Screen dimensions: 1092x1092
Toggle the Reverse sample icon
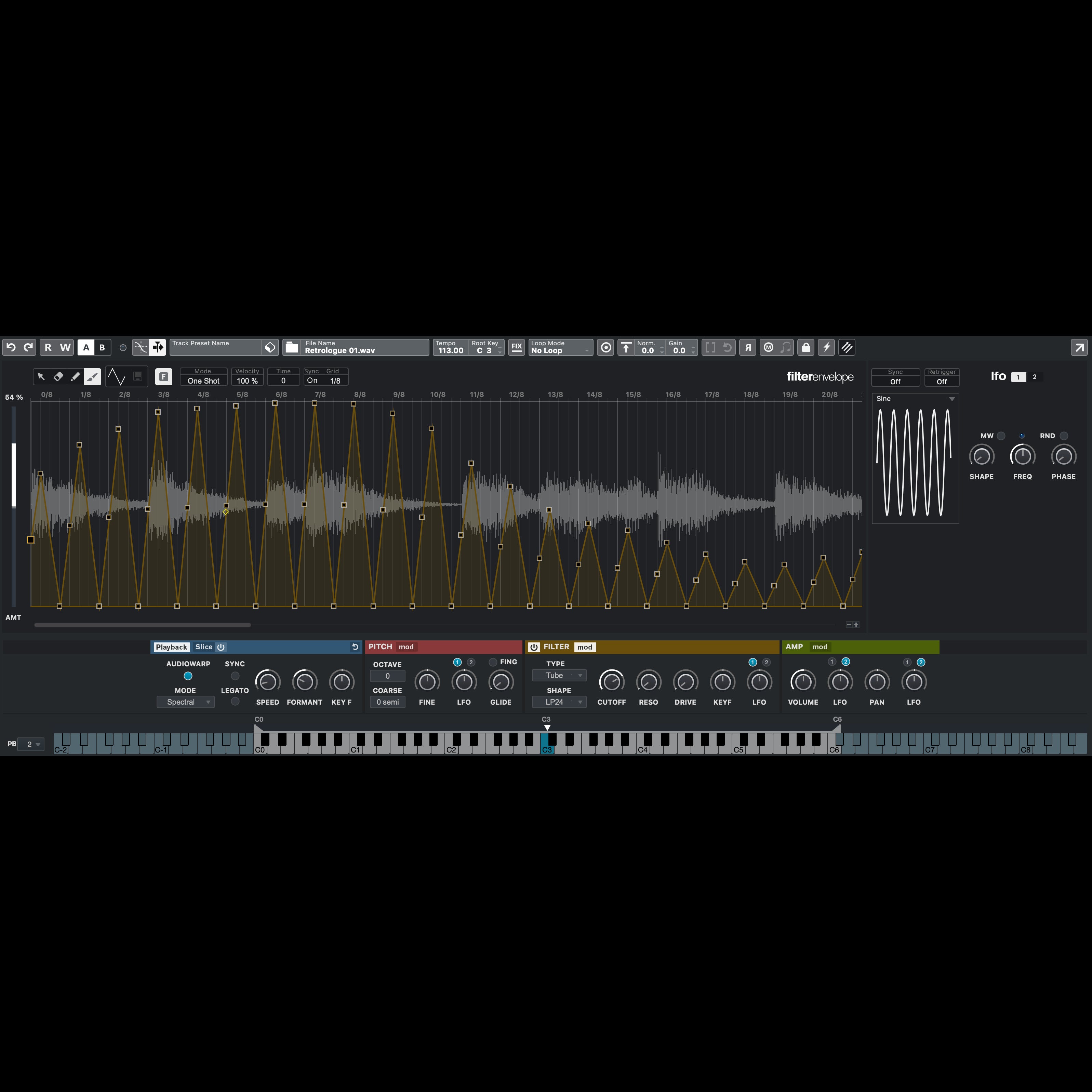[x=748, y=347]
